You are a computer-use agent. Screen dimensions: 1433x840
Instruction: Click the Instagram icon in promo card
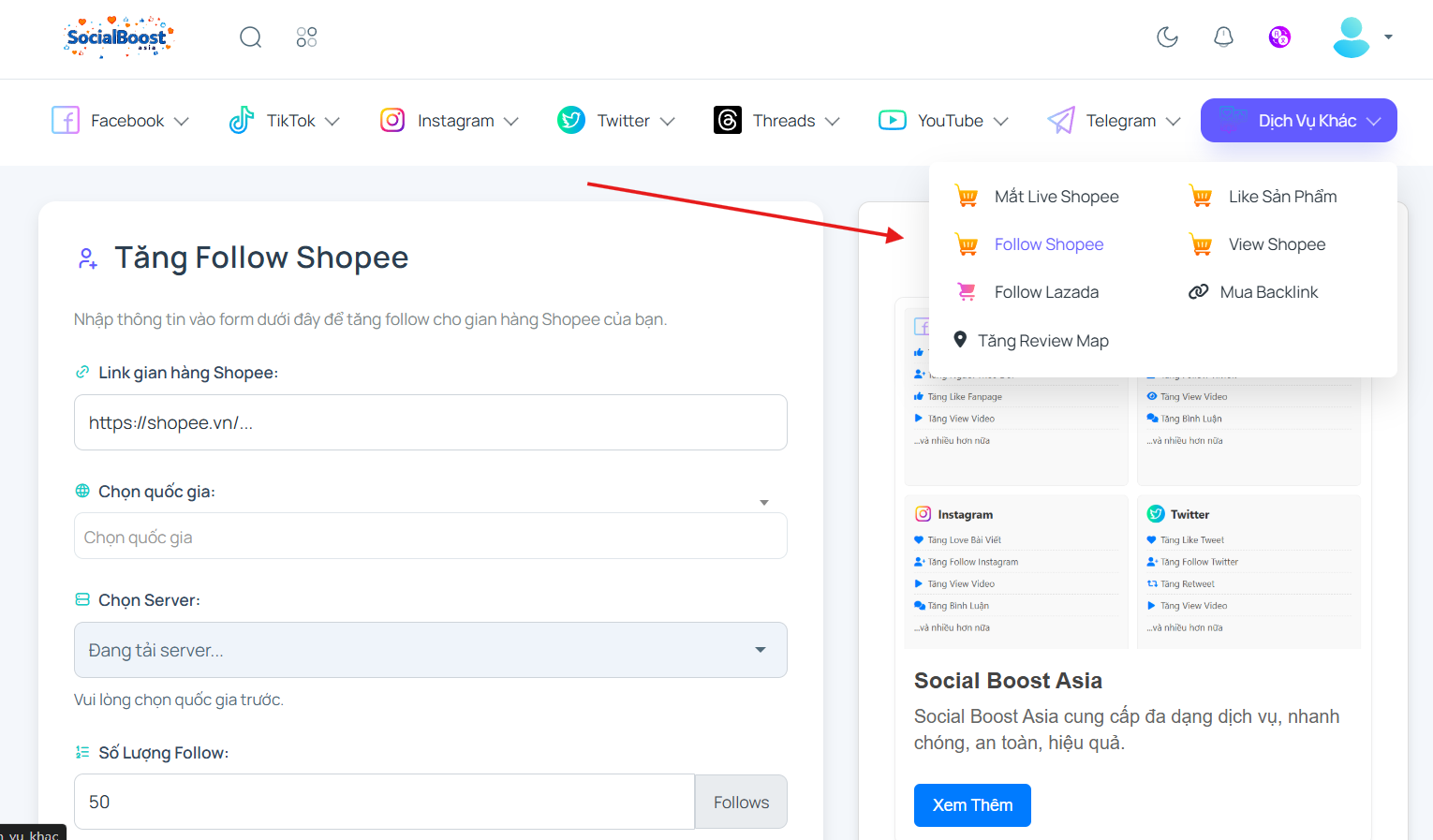(923, 514)
